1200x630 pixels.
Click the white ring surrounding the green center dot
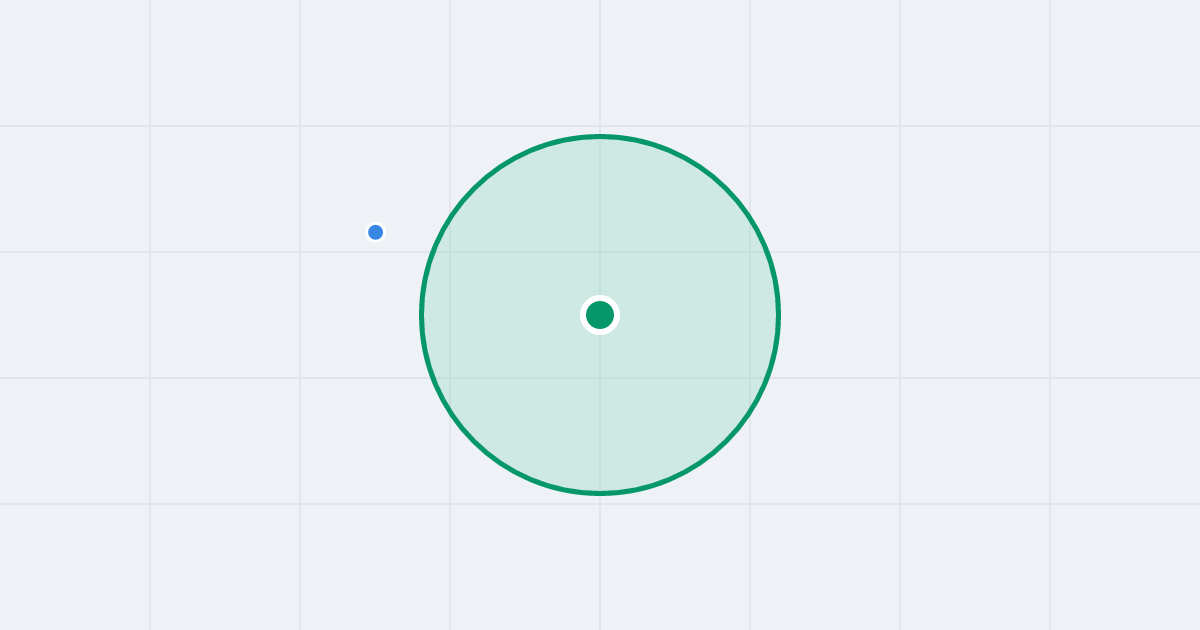coord(600,298)
